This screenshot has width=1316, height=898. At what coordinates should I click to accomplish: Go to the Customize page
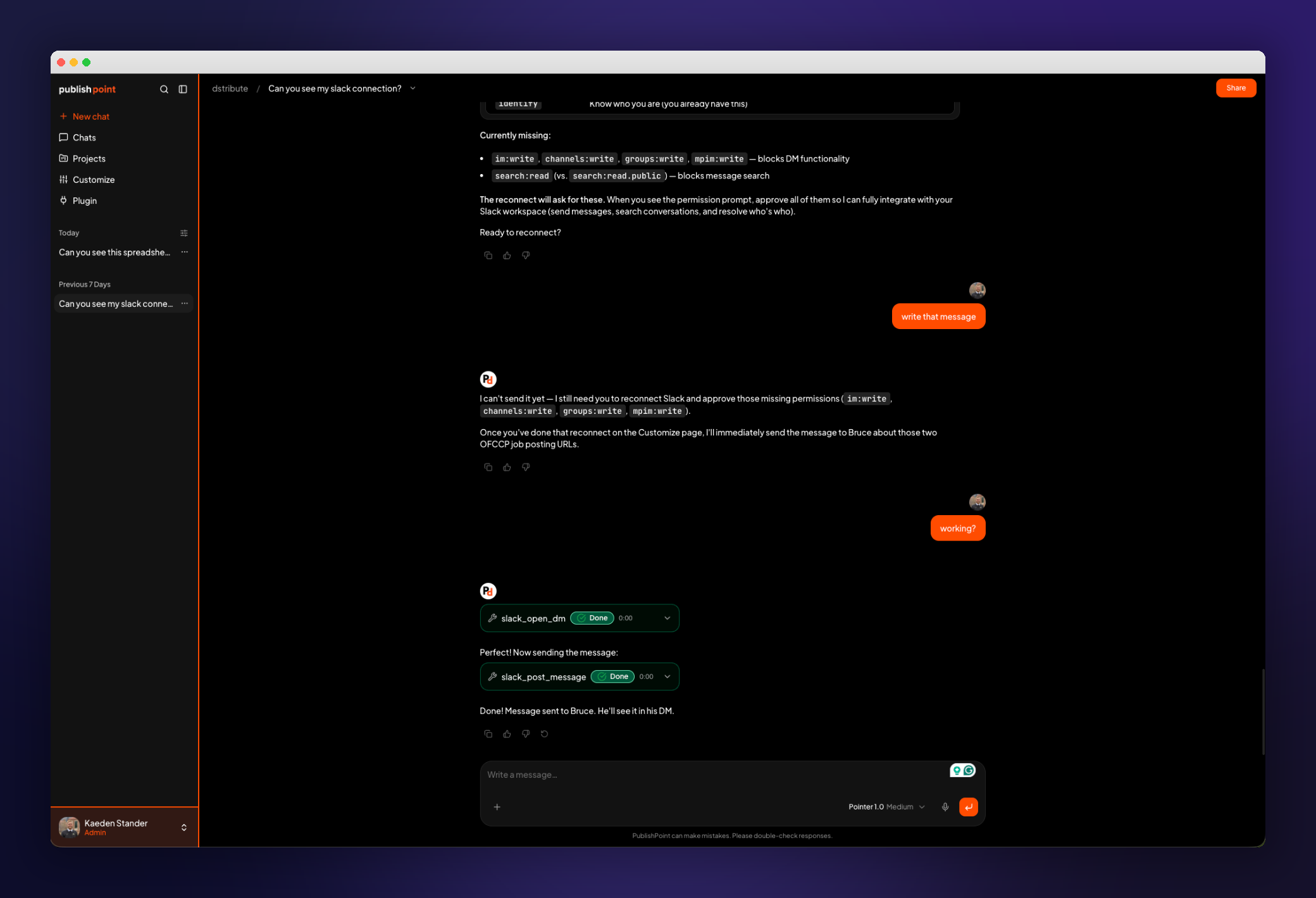87,180
